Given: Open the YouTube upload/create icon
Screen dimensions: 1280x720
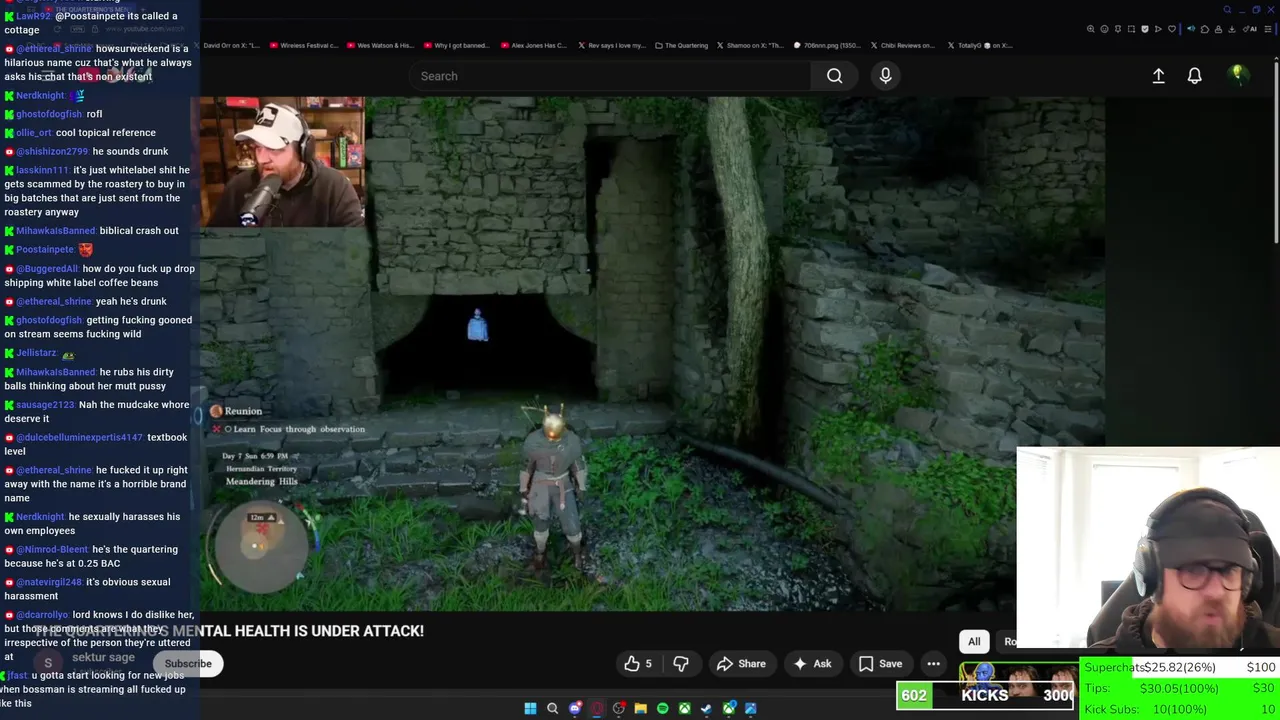Looking at the screenshot, I should click(x=1158, y=76).
